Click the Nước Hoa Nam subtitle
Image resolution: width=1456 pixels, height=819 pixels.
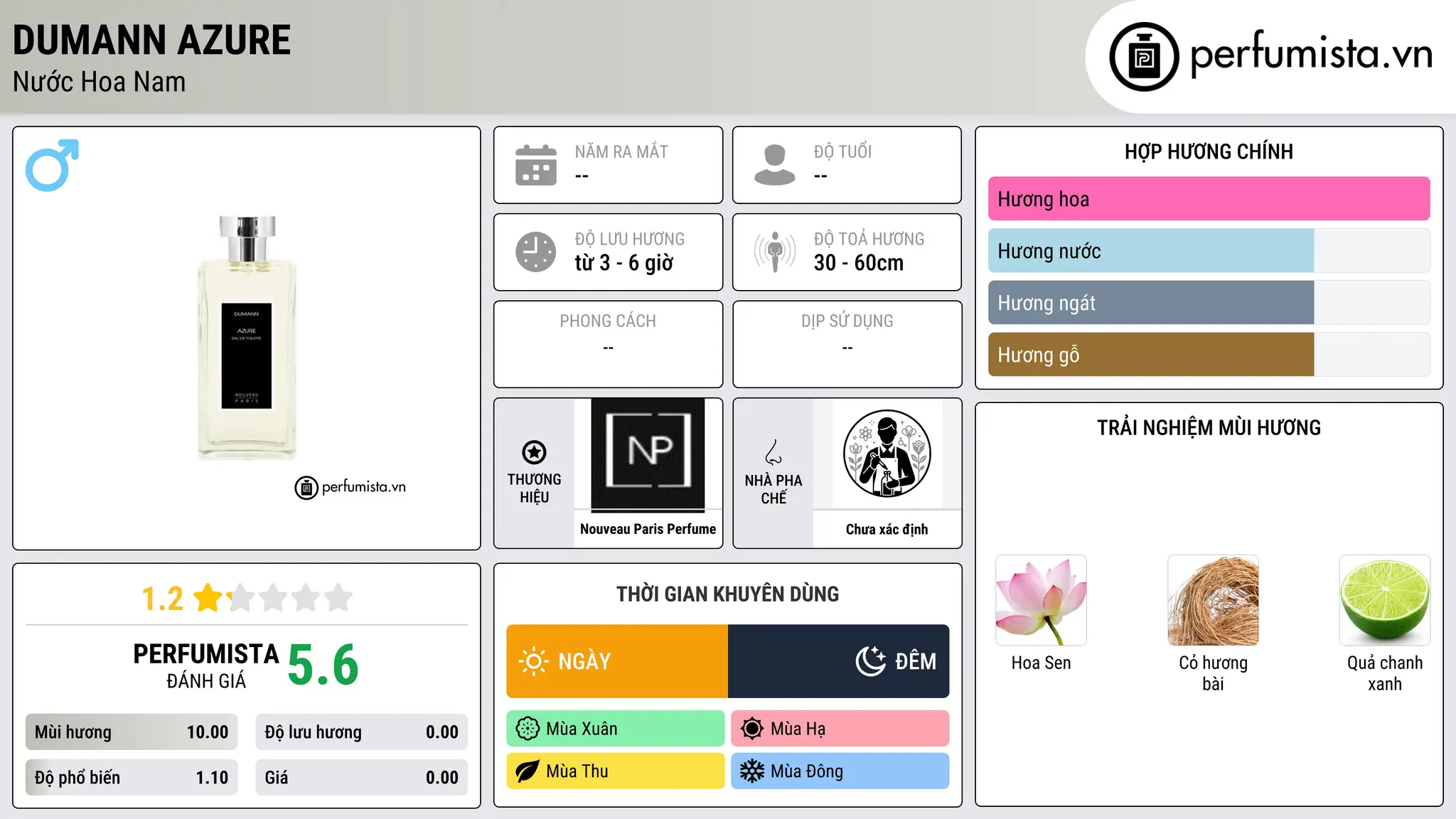(100, 82)
